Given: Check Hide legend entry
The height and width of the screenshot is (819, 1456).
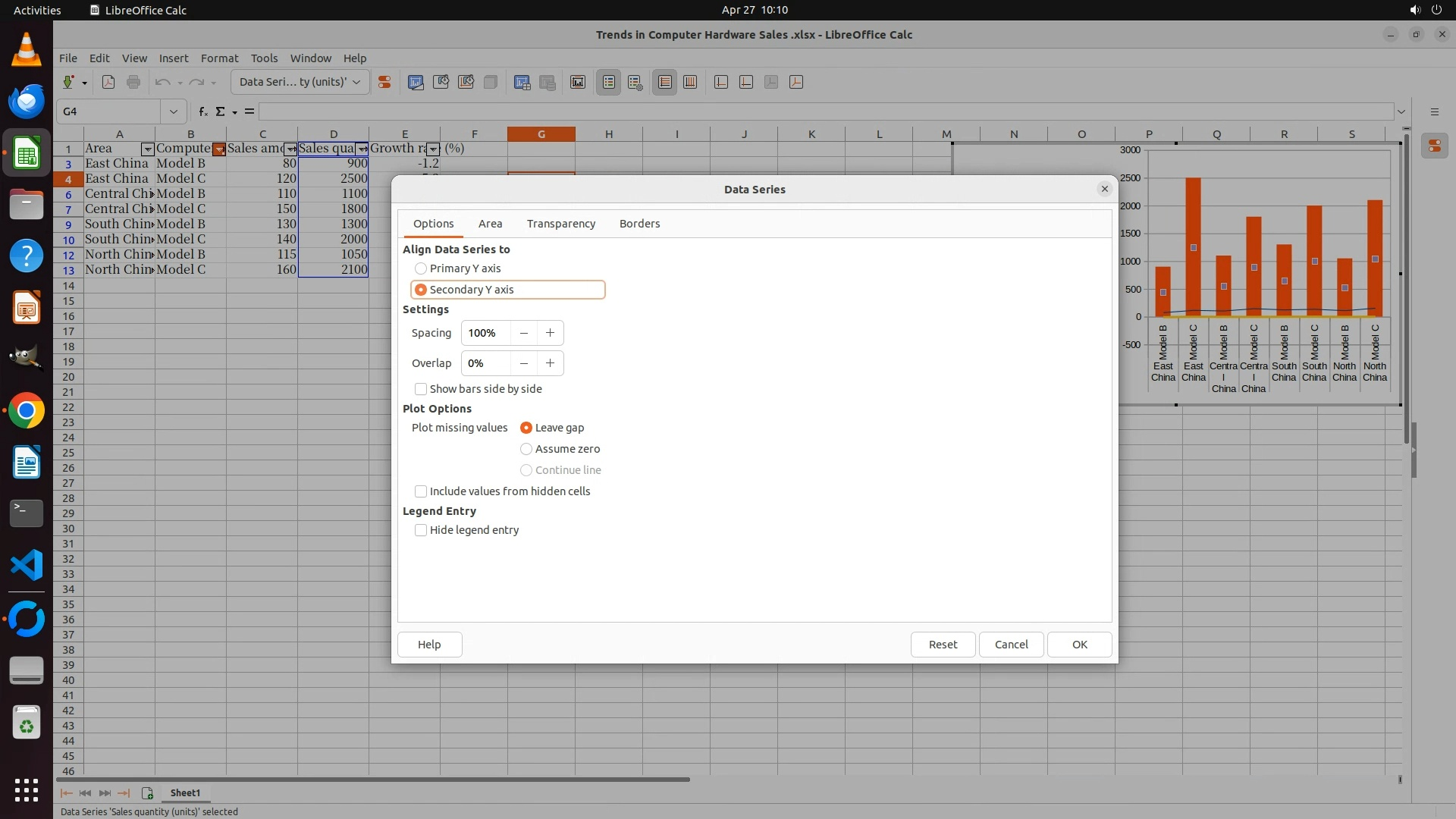Looking at the screenshot, I should pyautogui.click(x=421, y=530).
